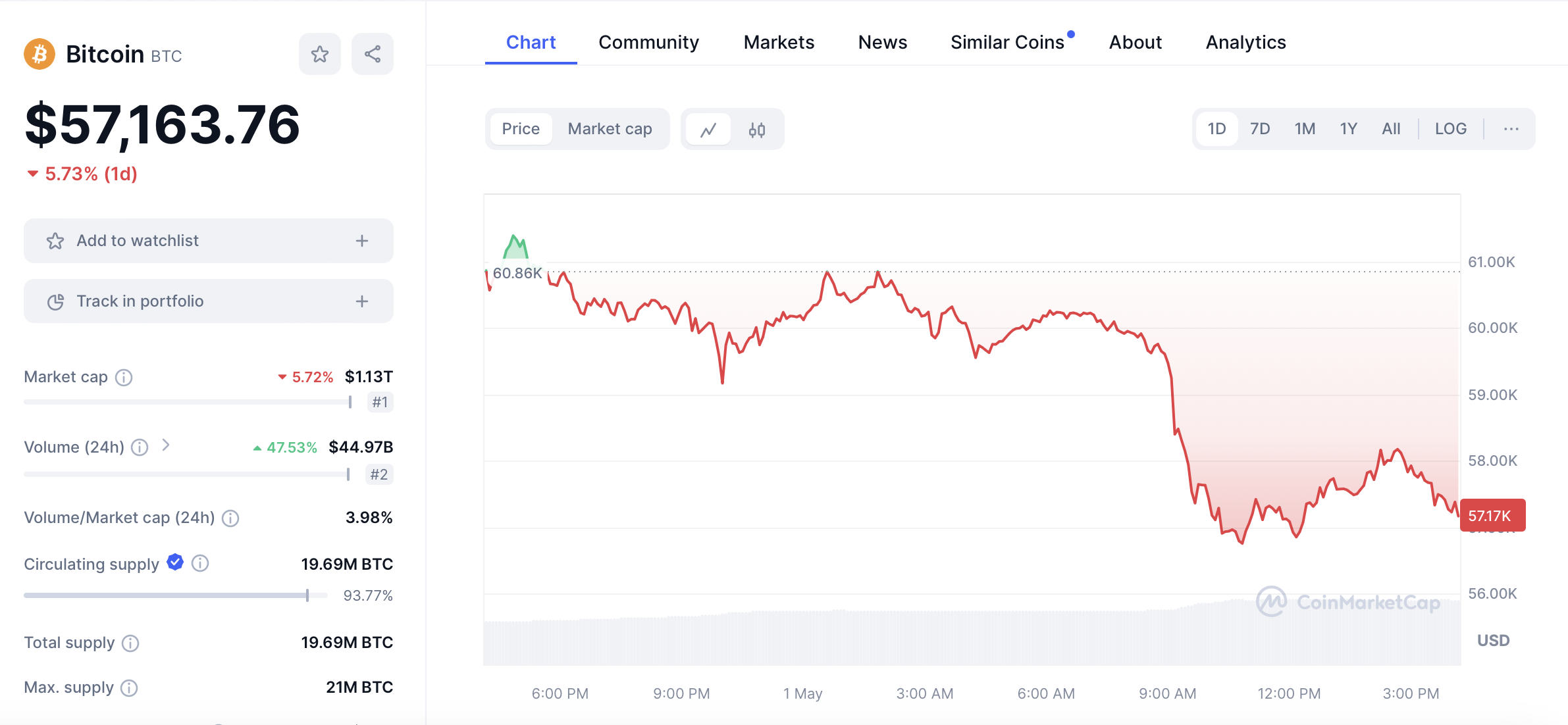Select the Price chart toggle
Viewport: 1568px width, 725px height.
pos(521,129)
